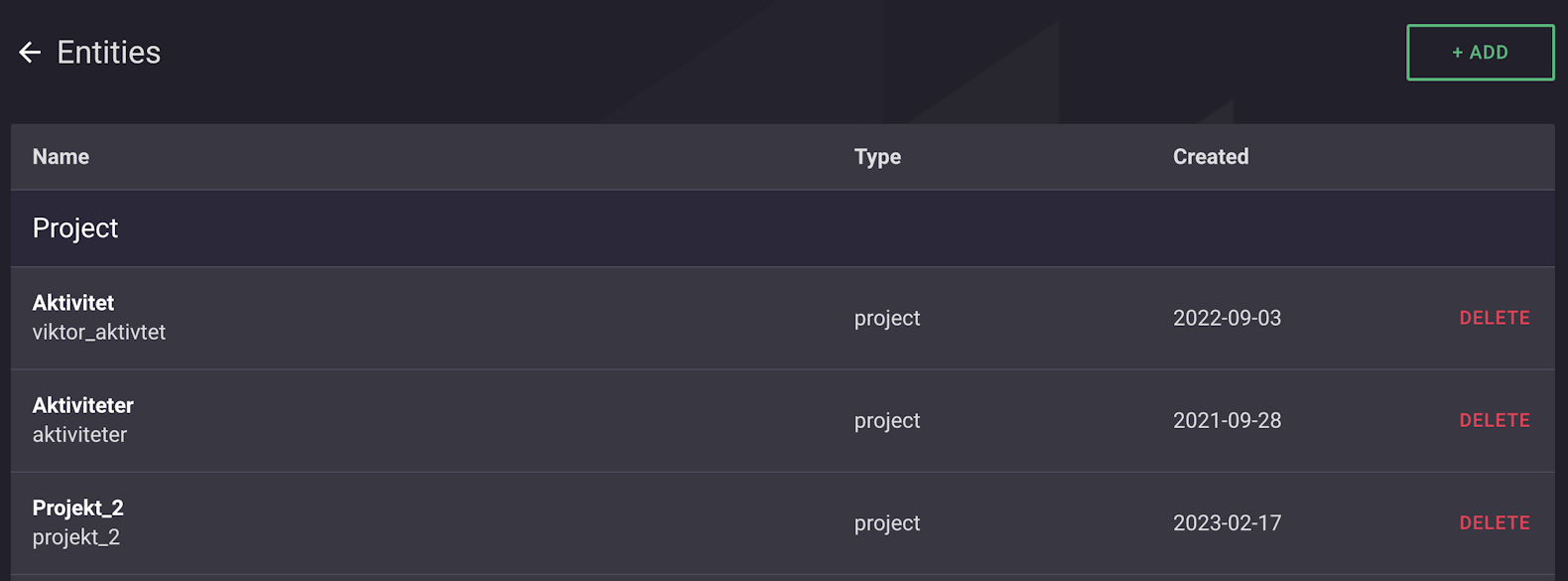Viewport: 1568px width, 581px height.
Task: Delete the Aktiviteter project entity
Action: point(1494,420)
